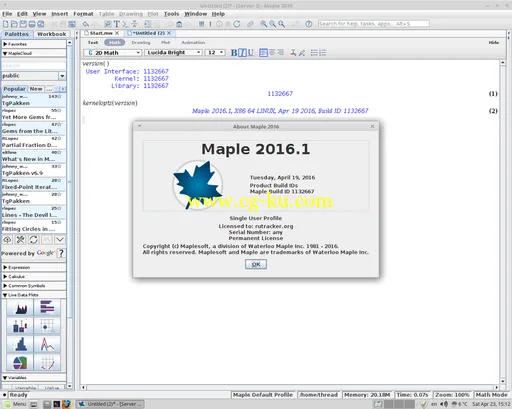Image resolution: width=512 pixels, height=409 pixels.
Task: Click the text color icon in format bar
Action: pyautogui.click(x=293, y=53)
